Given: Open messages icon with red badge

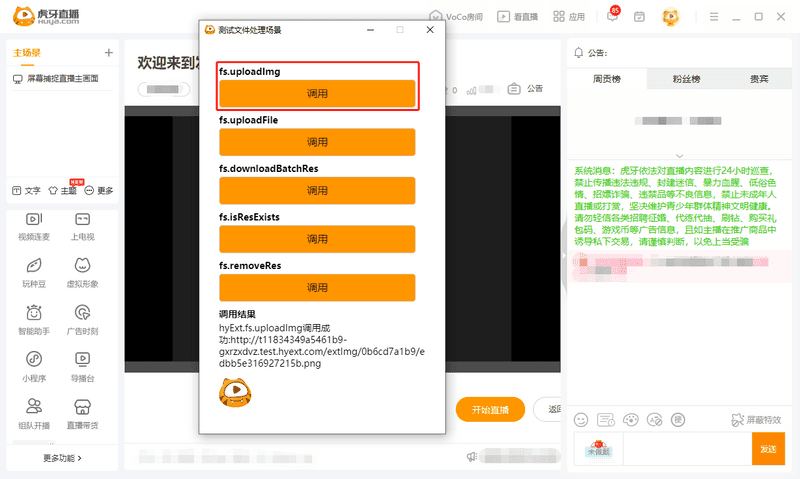Looking at the screenshot, I should pos(613,15).
